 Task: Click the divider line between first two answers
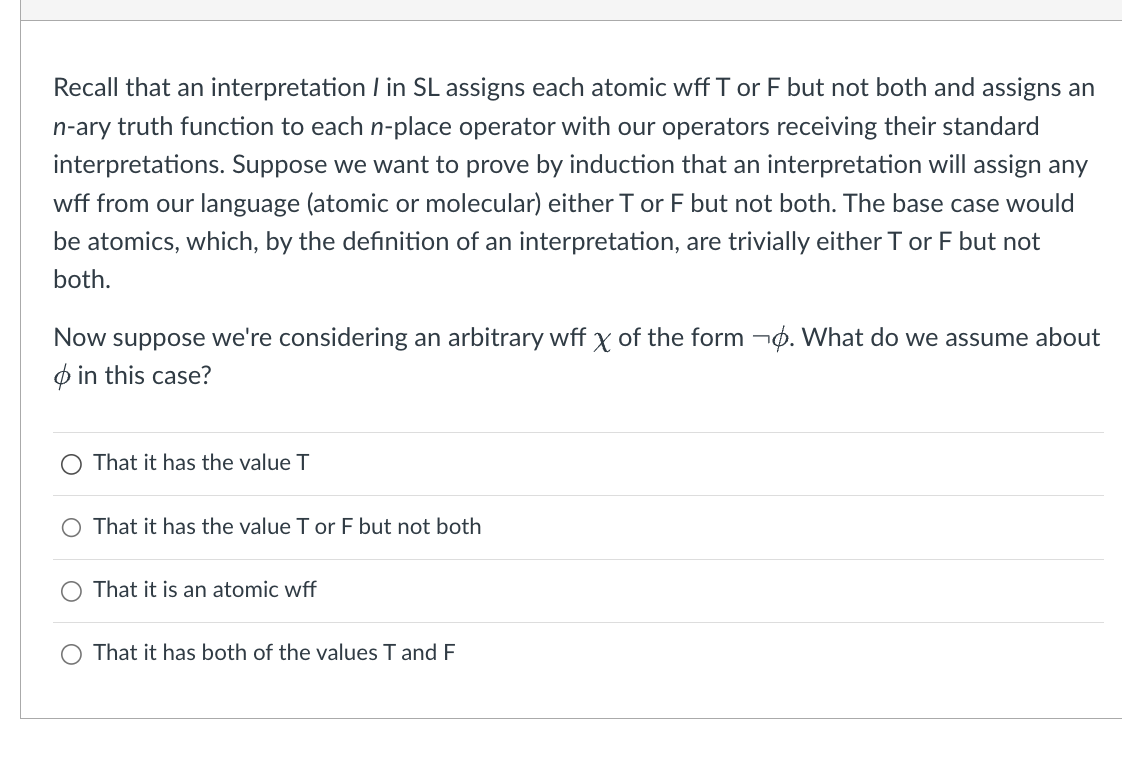point(578,495)
